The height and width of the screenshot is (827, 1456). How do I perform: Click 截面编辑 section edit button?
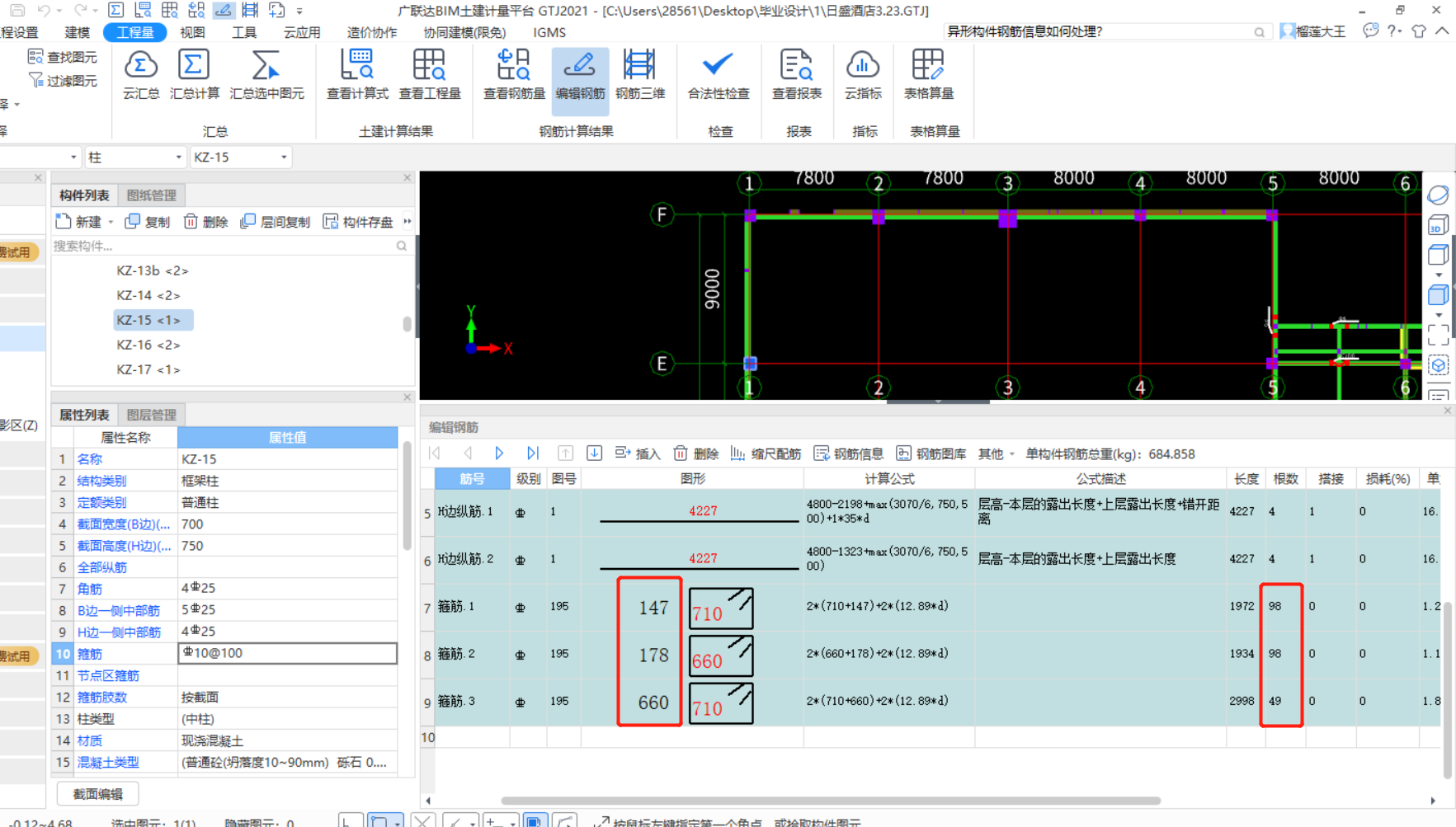[97, 794]
